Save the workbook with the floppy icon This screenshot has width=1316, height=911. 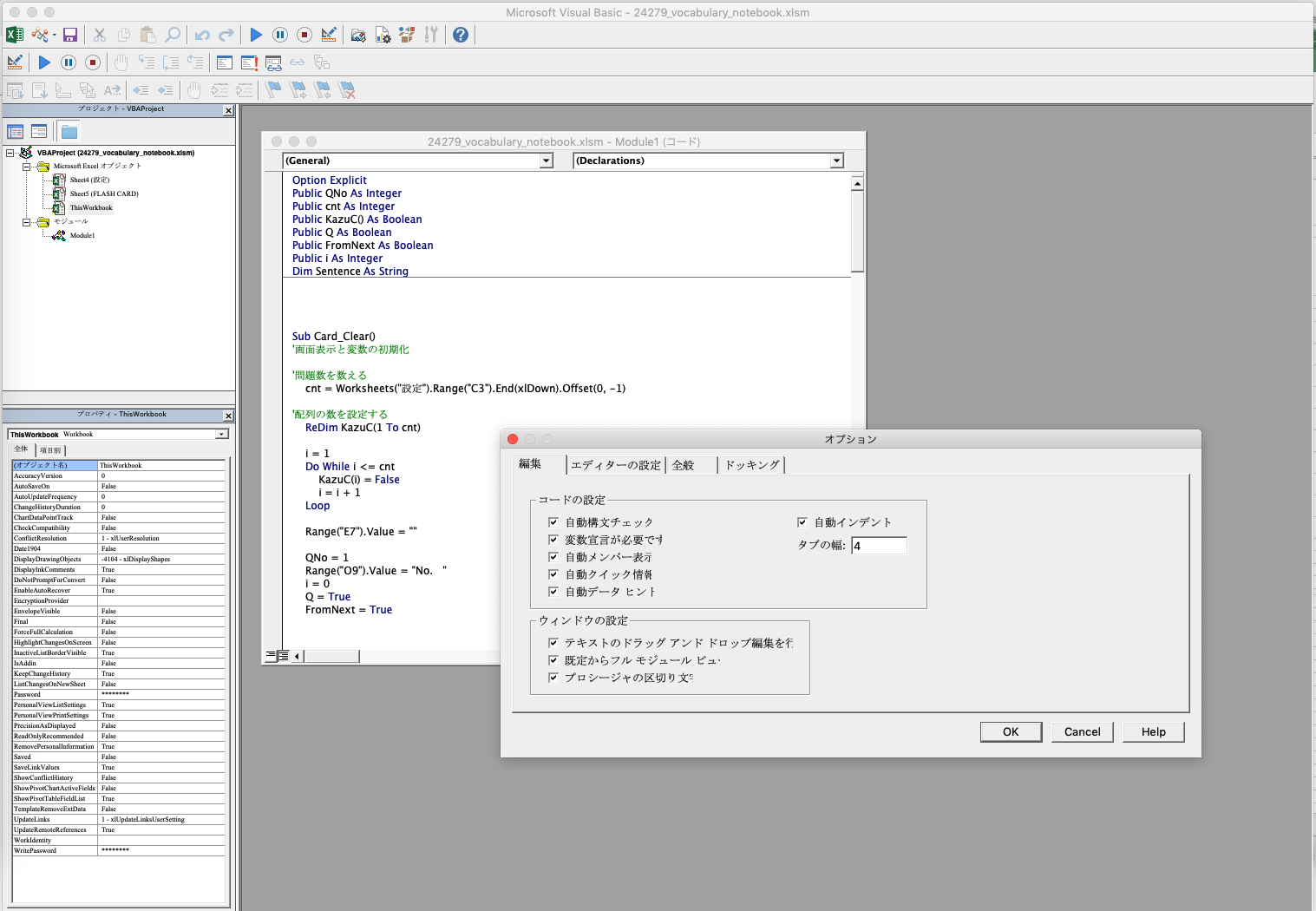point(70,35)
